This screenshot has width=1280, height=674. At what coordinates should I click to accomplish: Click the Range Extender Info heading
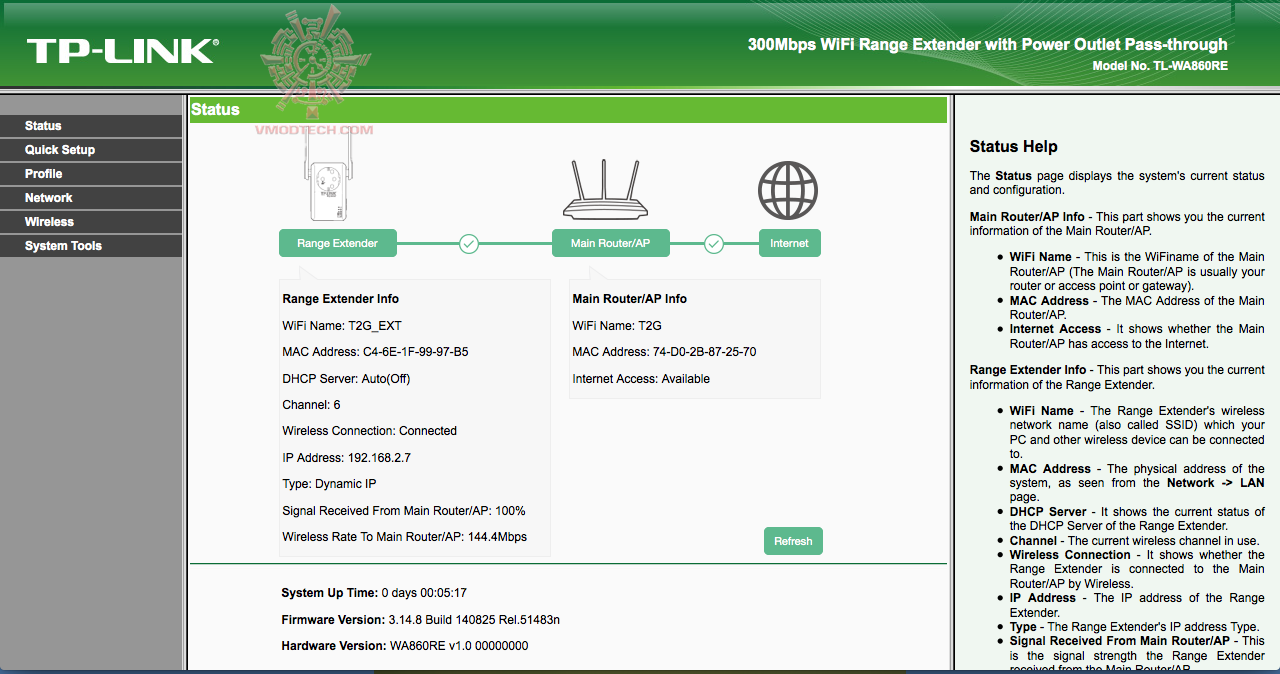[x=341, y=299]
